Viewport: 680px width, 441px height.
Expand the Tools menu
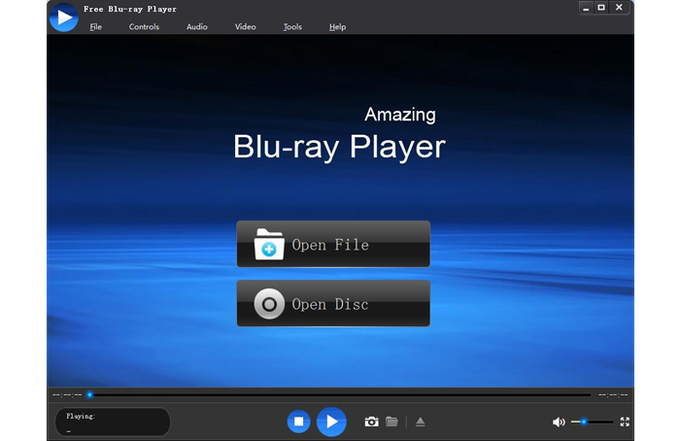pyautogui.click(x=292, y=27)
